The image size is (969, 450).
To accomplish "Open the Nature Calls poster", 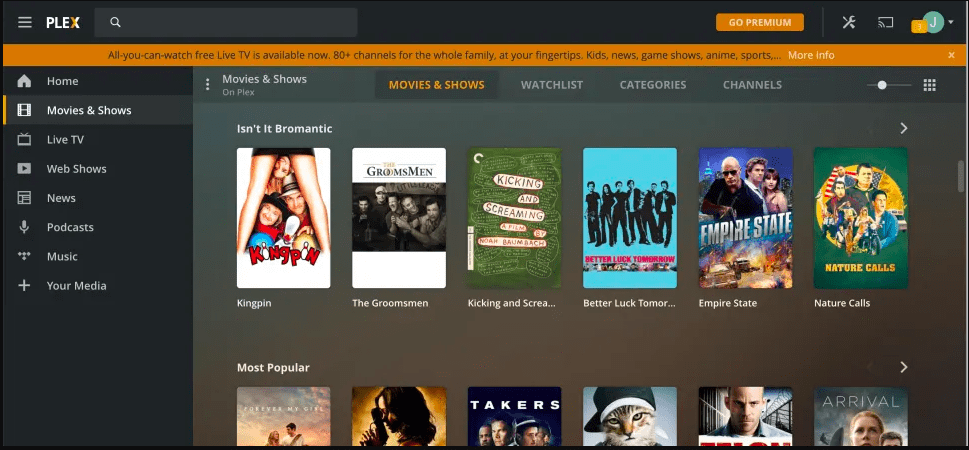I will pyautogui.click(x=861, y=218).
